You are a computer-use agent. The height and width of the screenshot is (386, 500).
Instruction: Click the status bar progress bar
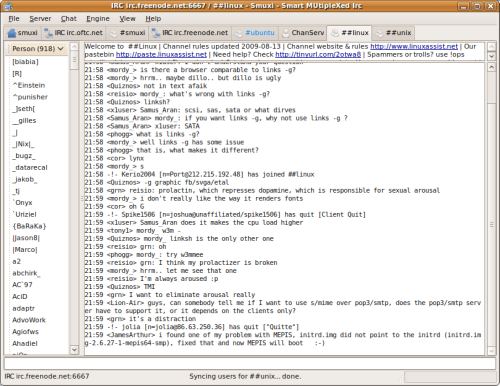450,377
